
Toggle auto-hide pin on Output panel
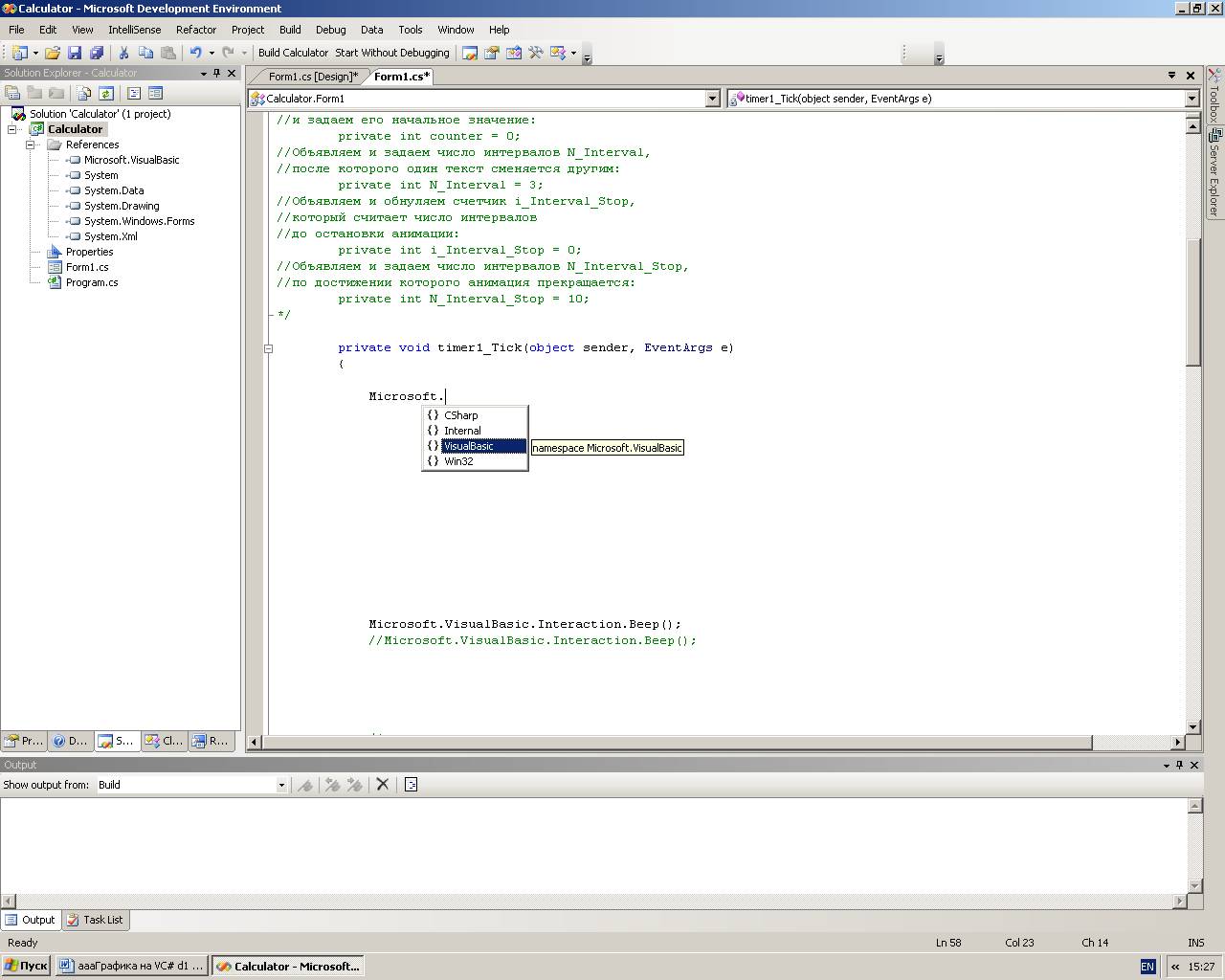pyautogui.click(x=1180, y=765)
